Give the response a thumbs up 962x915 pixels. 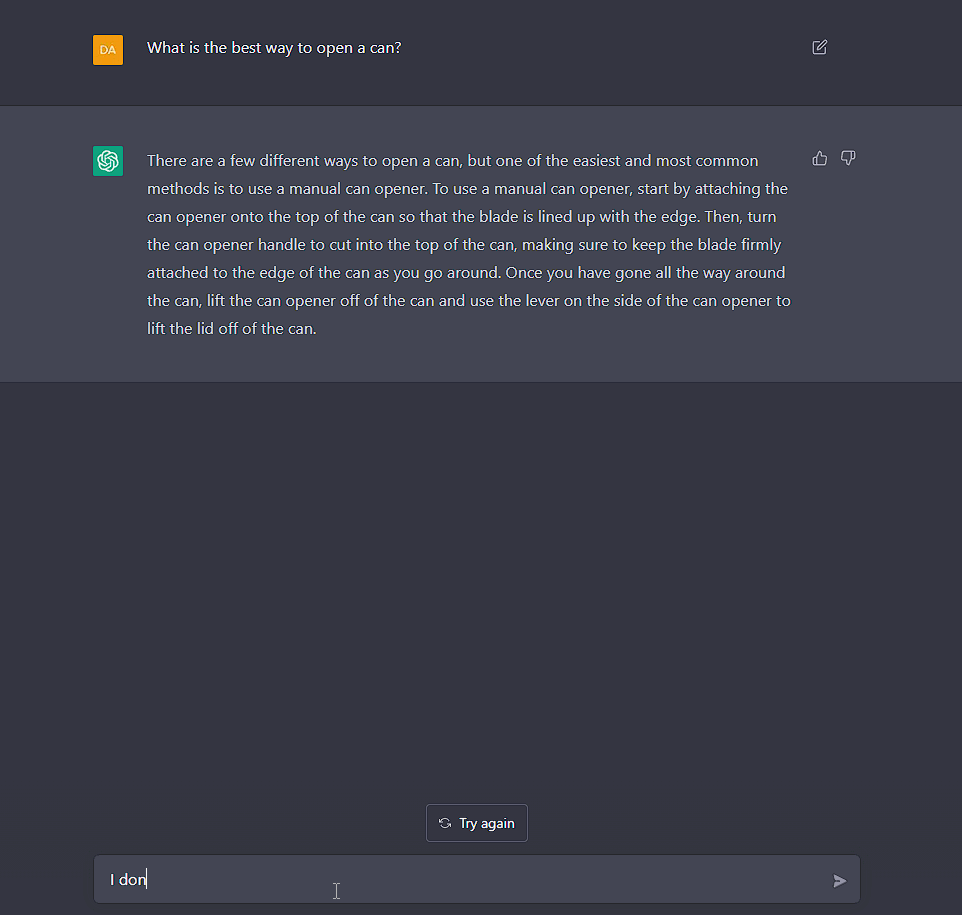point(820,158)
